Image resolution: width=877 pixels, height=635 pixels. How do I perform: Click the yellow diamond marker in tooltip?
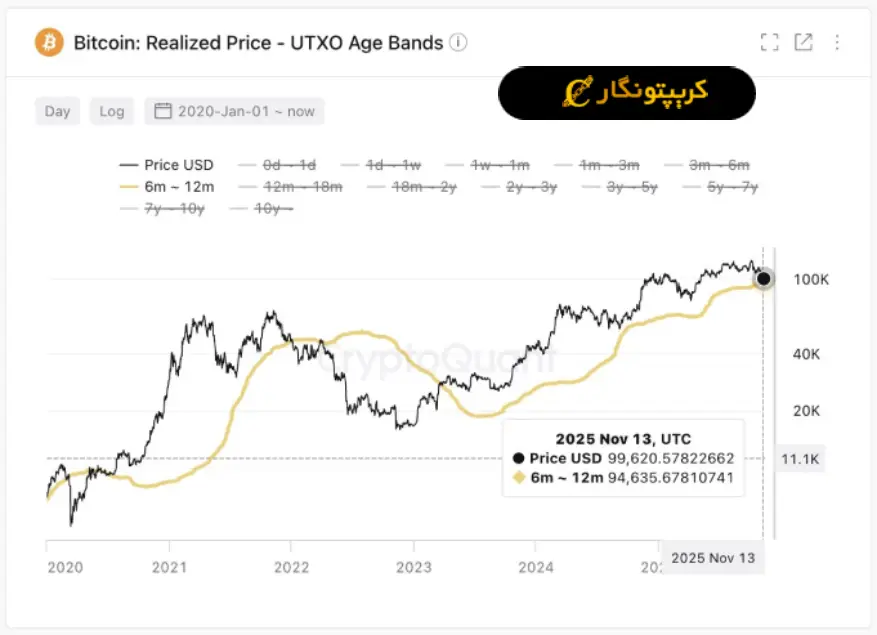[518, 478]
